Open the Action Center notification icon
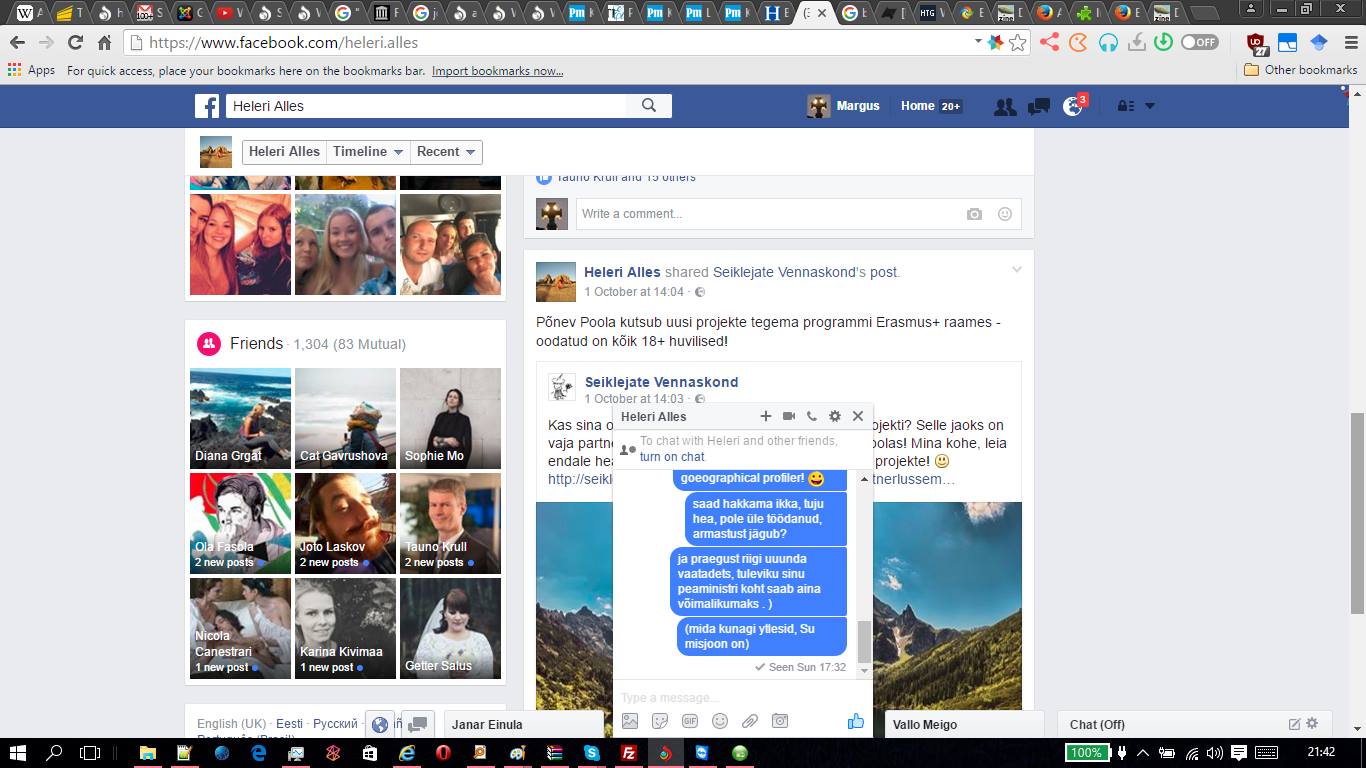This screenshot has height=768, width=1366. [x=1239, y=752]
